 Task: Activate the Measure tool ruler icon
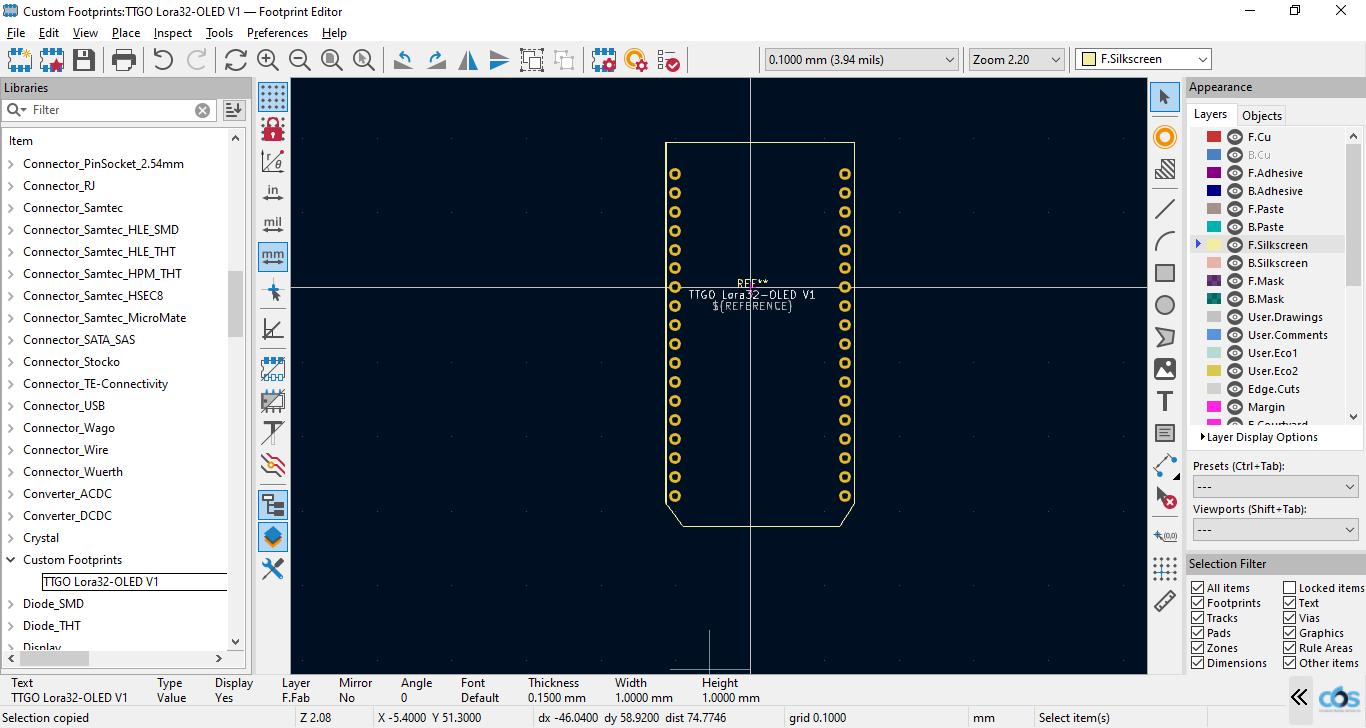[1165, 601]
